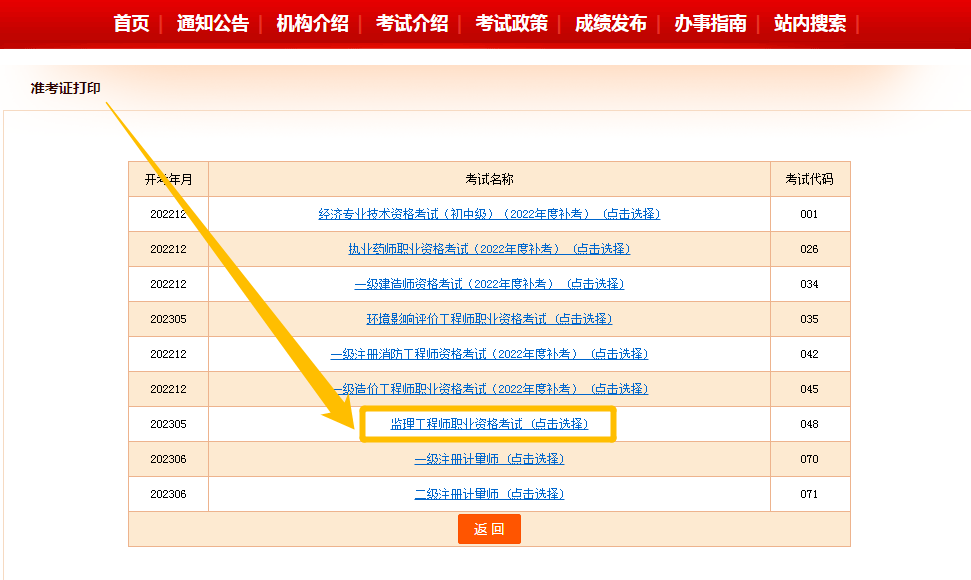The image size is (971, 580).
Task: Select the 二级注册计量师 link
Action: click(489, 494)
